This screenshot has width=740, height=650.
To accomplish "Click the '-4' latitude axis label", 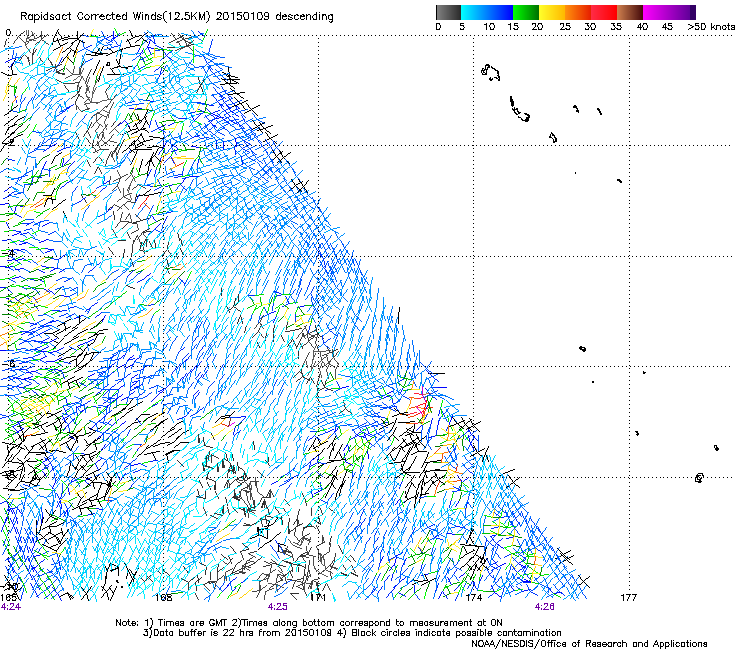I will click(x=8, y=253).
